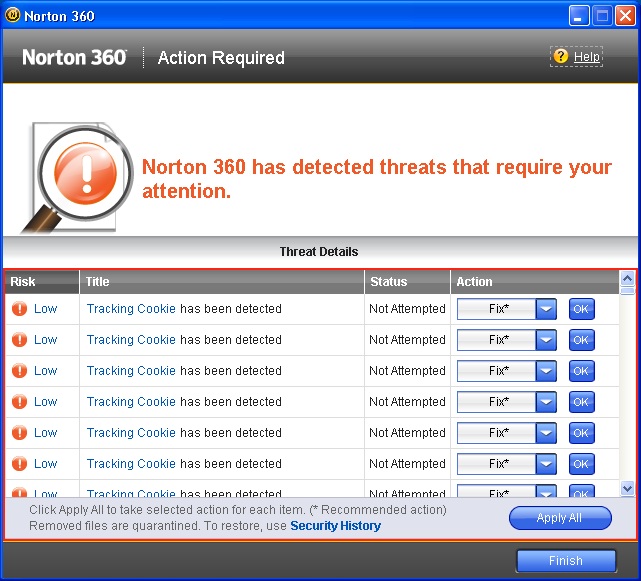Click the Norton 360 logo icon in title bar
This screenshot has width=641, height=581.
coord(12,16)
